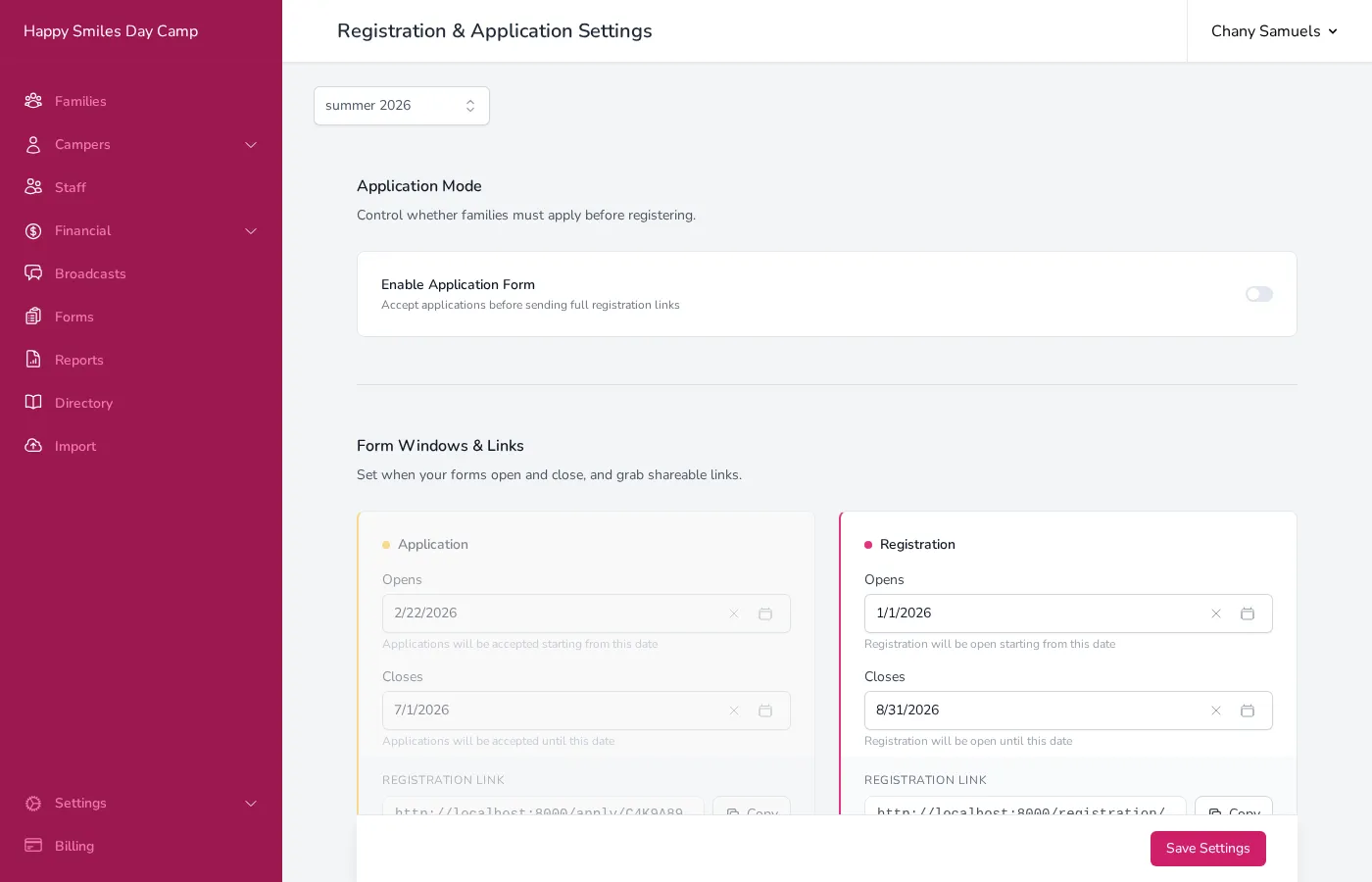This screenshot has height=882, width=1372.
Task: Click the Import cloud upload icon
Action: click(33, 446)
